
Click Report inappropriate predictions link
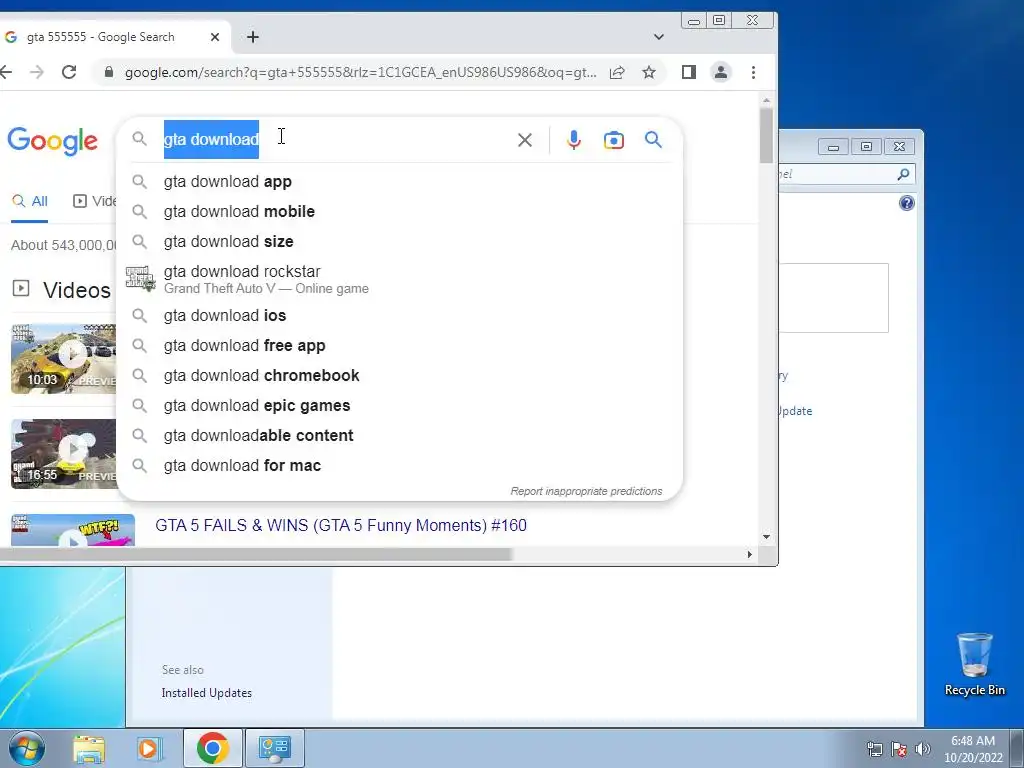tap(586, 491)
